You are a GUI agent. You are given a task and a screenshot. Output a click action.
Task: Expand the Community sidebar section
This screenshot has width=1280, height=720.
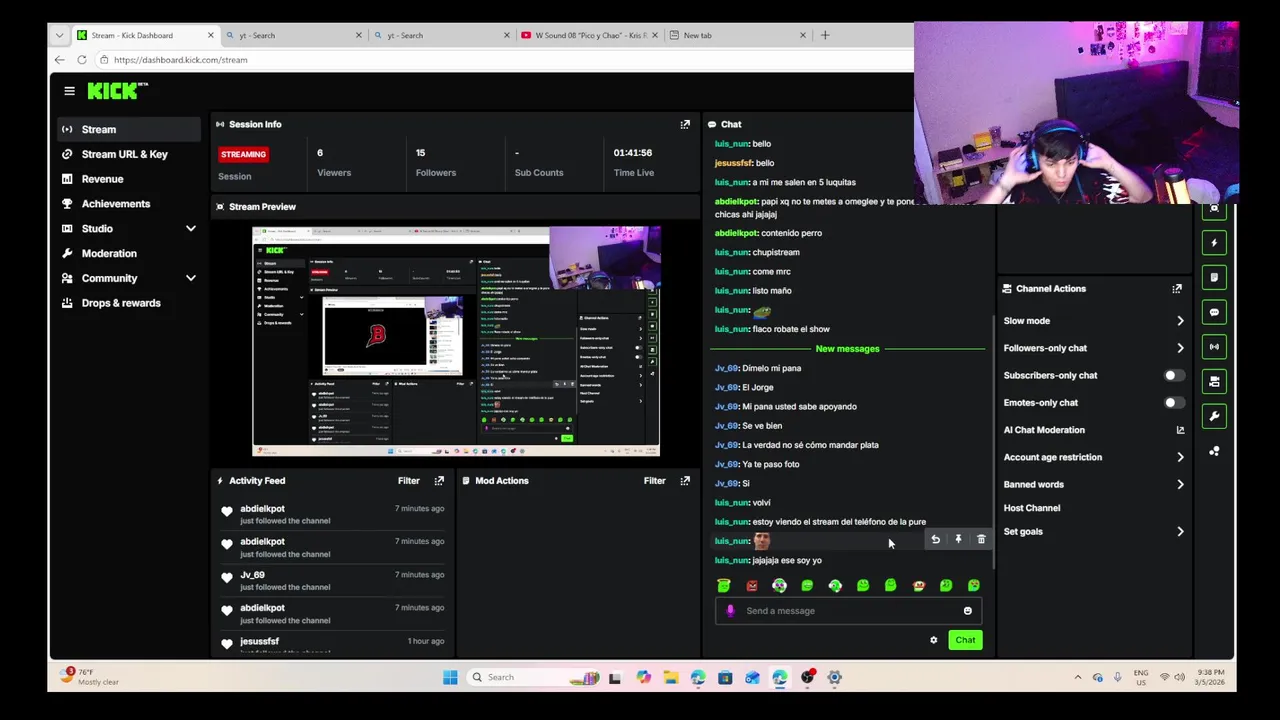pyautogui.click(x=191, y=278)
